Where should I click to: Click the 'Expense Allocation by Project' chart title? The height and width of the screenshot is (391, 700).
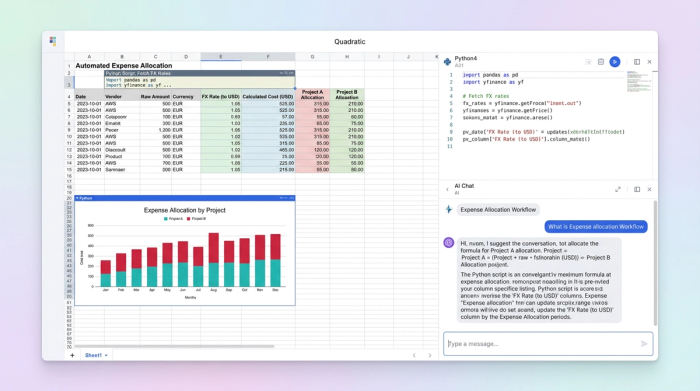coord(184,210)
